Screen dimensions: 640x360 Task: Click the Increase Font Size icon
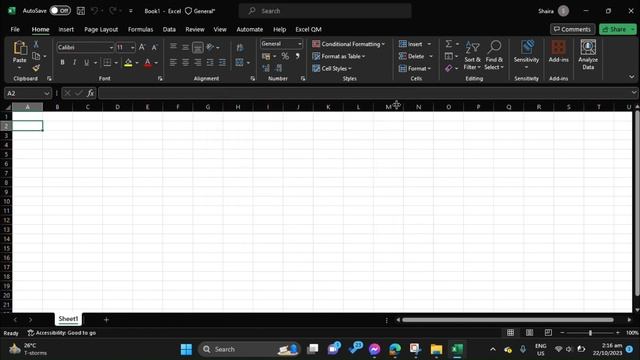point(142,47)
